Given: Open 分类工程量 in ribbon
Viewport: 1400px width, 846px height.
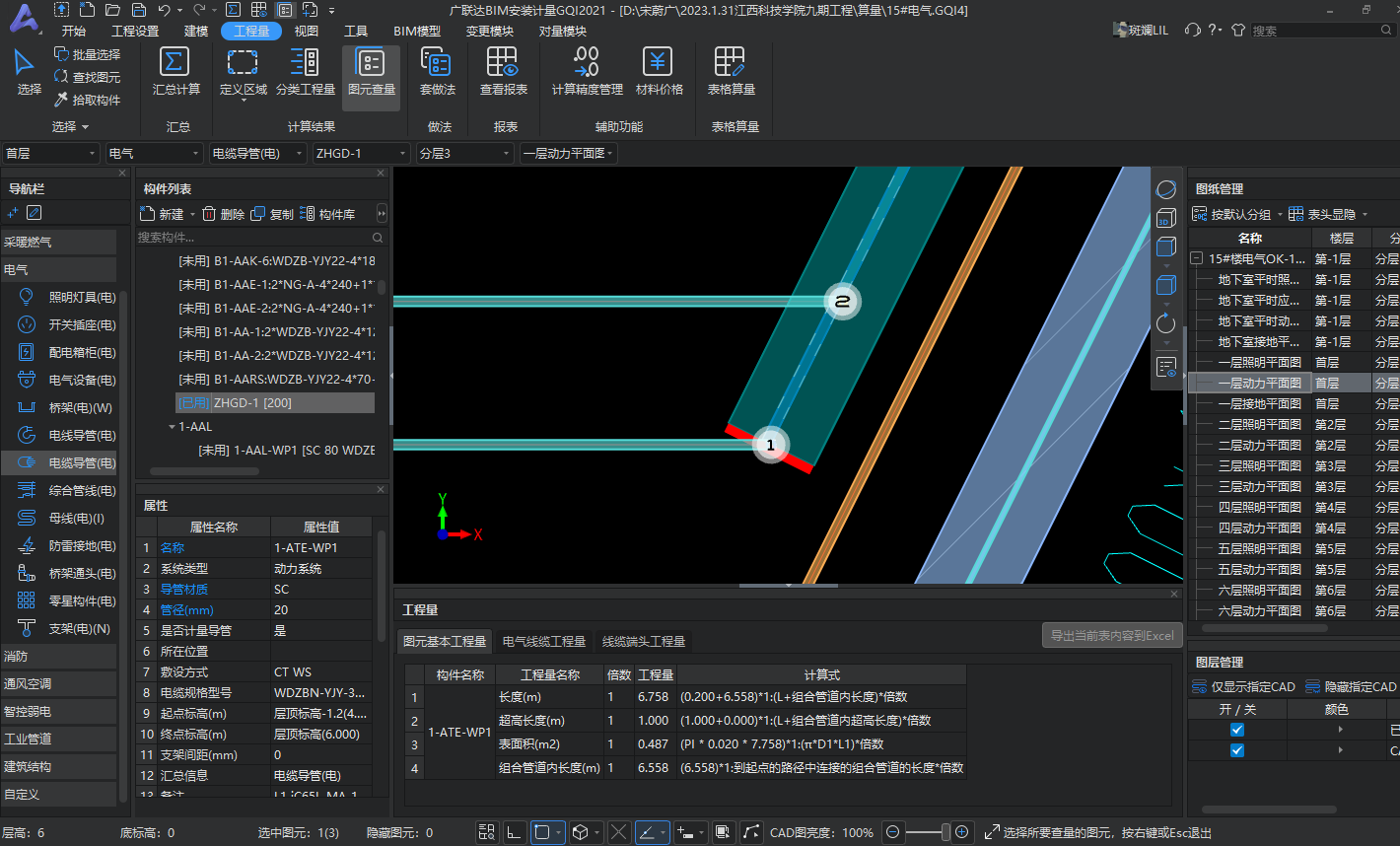Looking at the screenshot, I should coord(306,72).
